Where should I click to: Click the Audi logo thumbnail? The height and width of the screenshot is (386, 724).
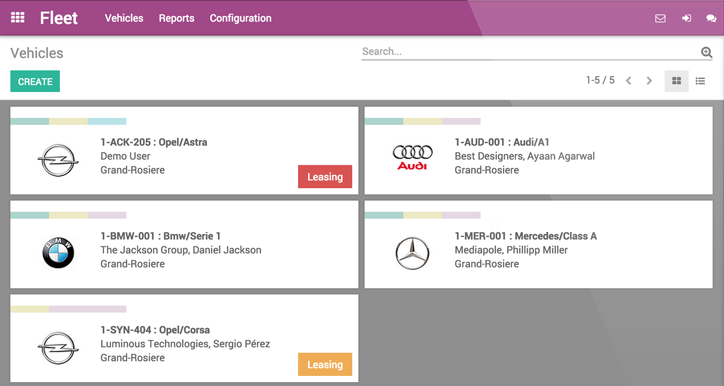click(x=412, y=157)
